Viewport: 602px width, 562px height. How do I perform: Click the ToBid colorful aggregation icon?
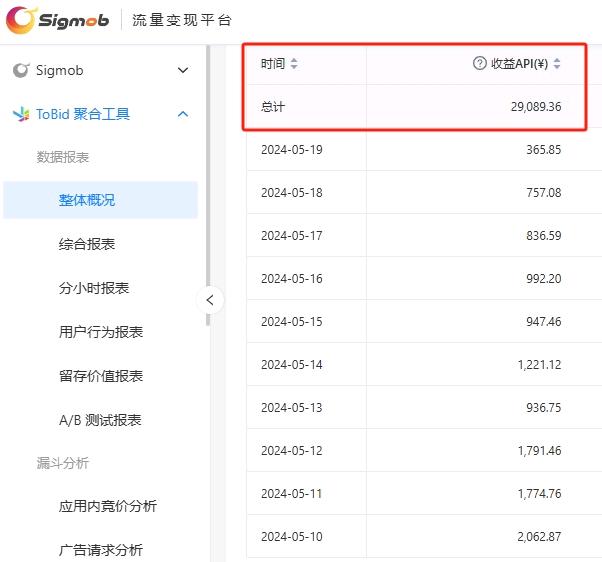[x=21, y=114]
